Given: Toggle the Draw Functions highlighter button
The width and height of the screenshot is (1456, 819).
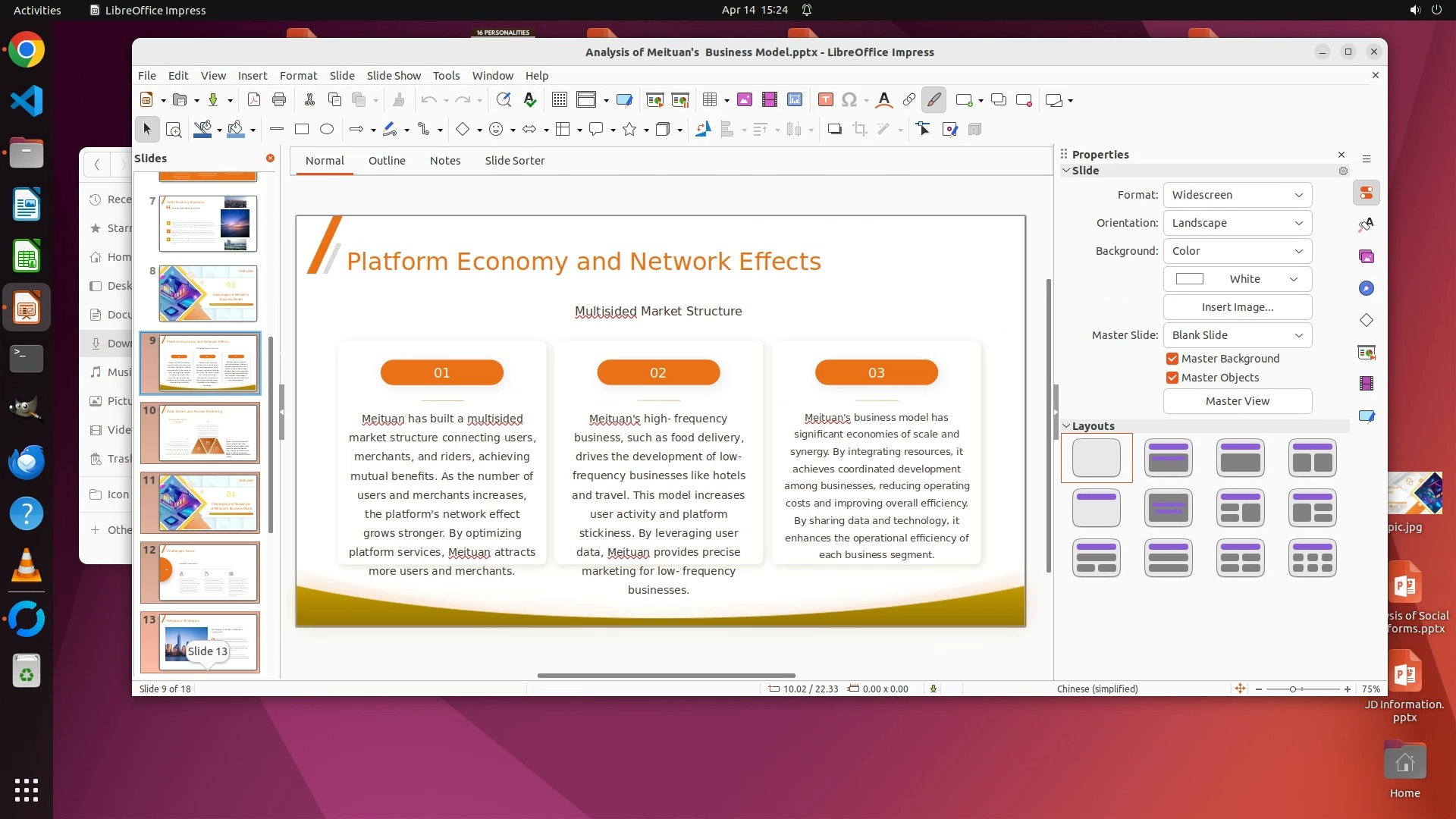Looking at the screenshot, I should point(934,100).
